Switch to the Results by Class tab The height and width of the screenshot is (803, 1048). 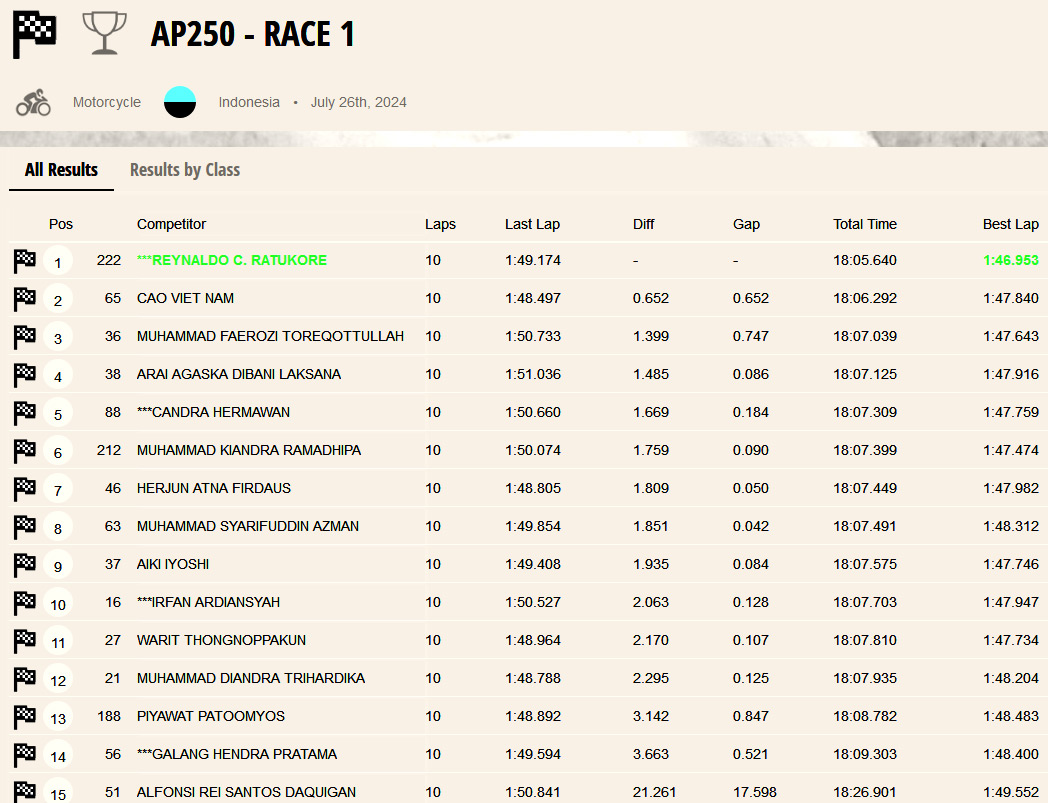pyautogui.click(x=185, y=170)
